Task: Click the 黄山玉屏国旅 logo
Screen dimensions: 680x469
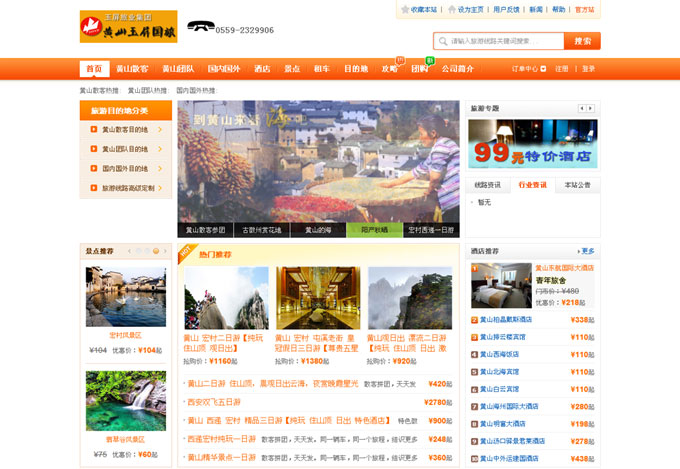Action: (128, 27)
